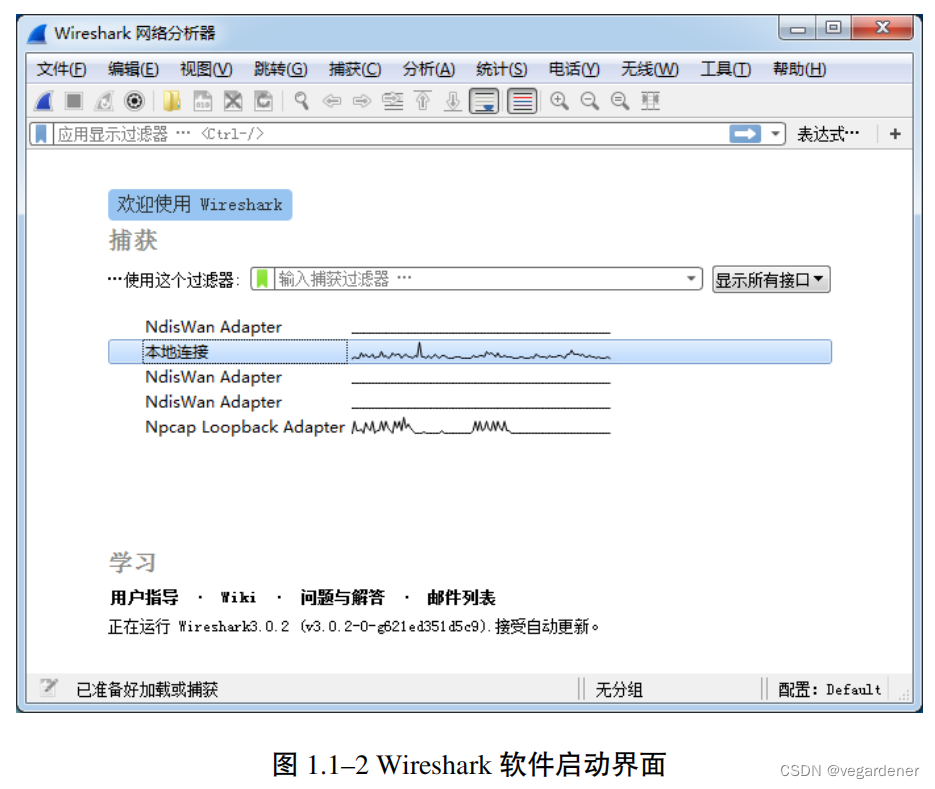The height and width of the screenshot is (789, 935).
Task: Click the green capture filter bookmark
Action: tap(262, 279)
